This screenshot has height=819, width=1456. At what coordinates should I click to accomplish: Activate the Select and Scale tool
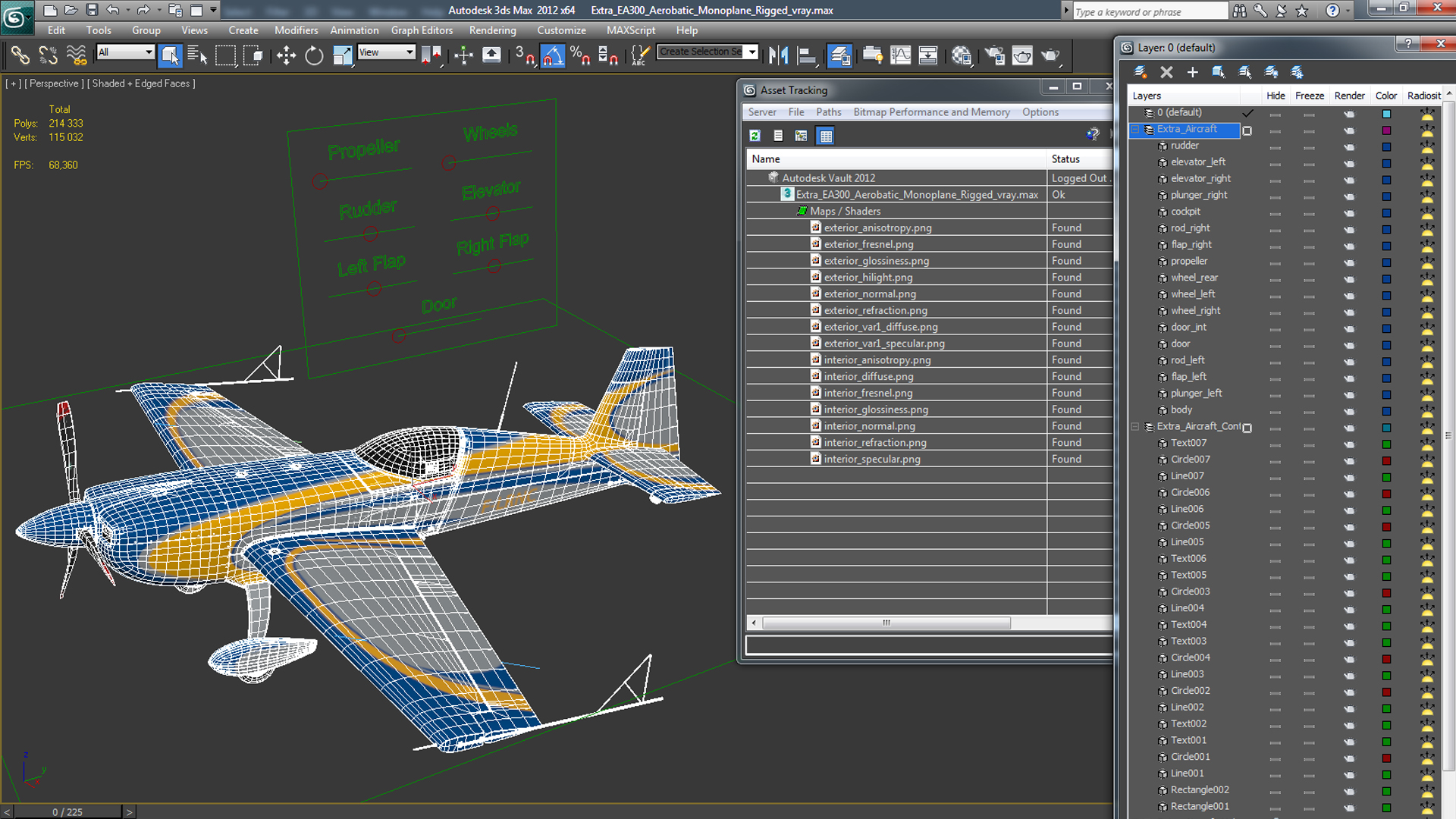coord(343,55)
